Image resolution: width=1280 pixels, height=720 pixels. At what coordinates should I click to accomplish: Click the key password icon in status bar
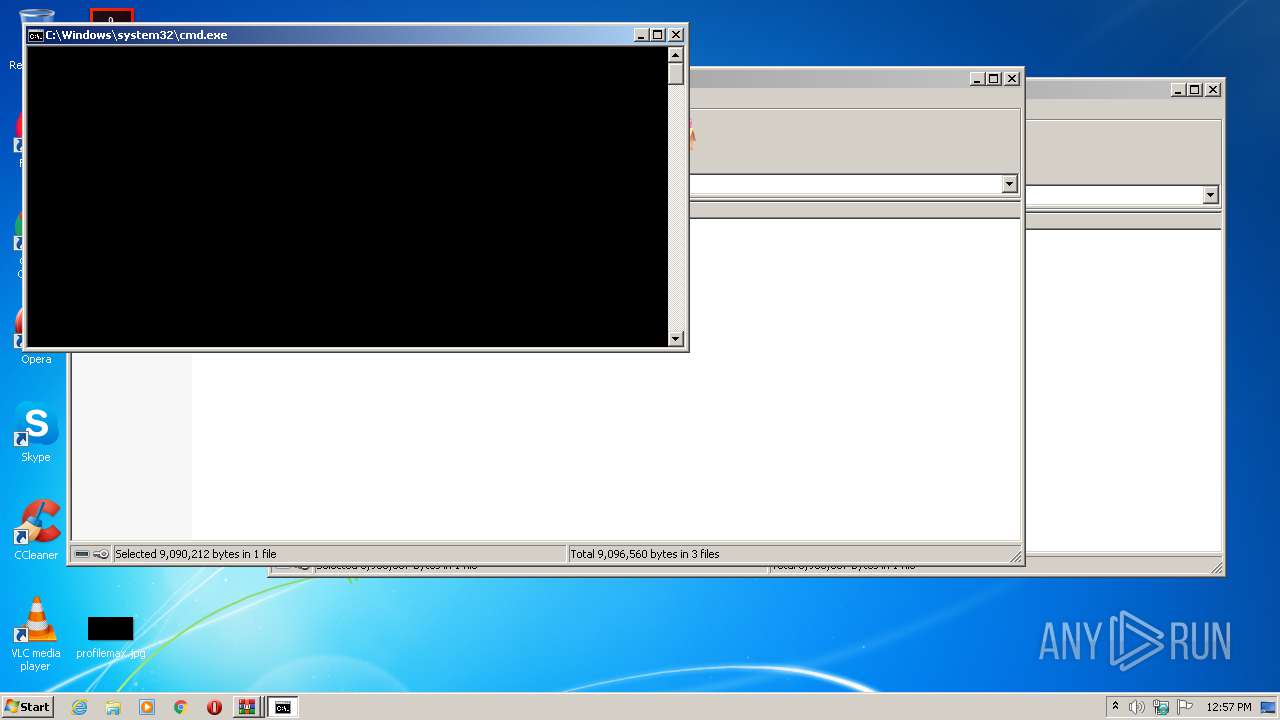(x=101, y=554)
